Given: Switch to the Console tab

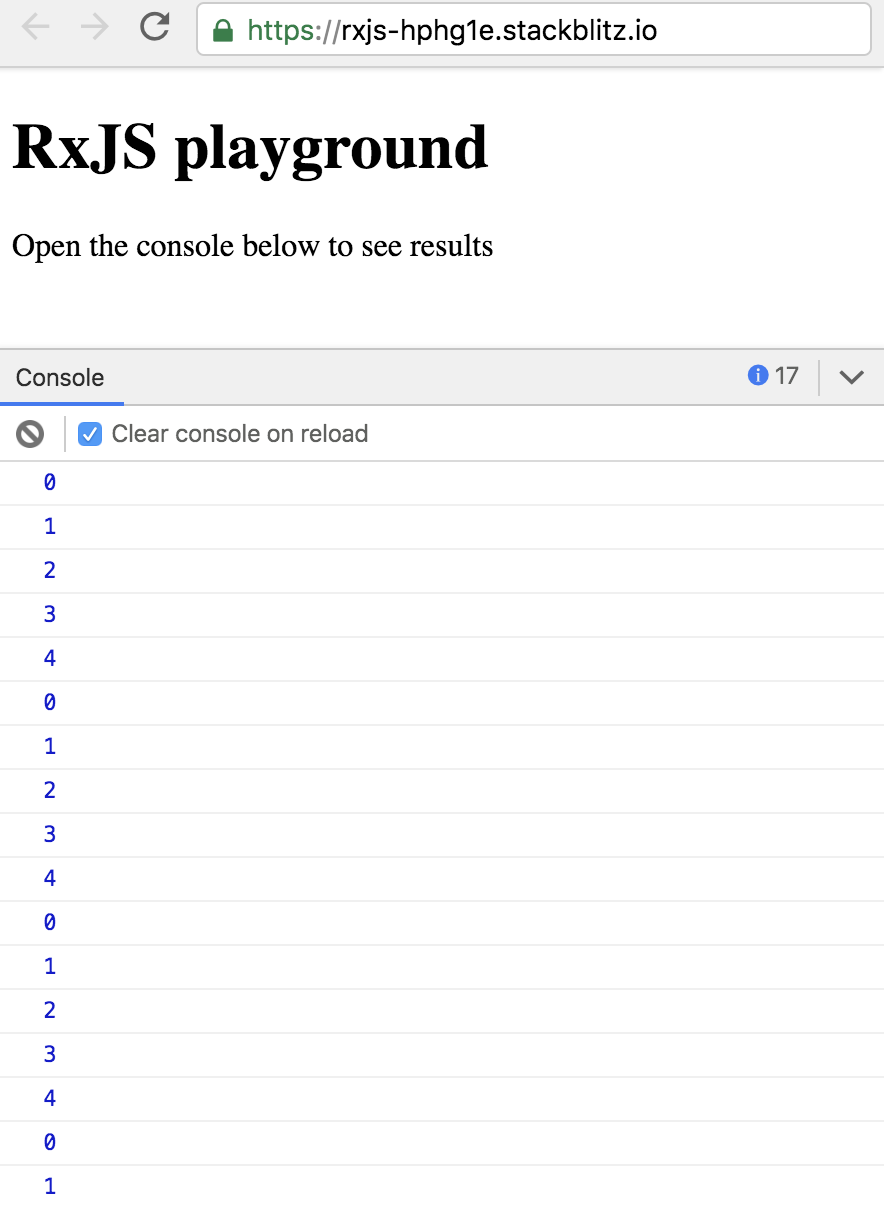Looking at the screenshot, I should [60, 378].
